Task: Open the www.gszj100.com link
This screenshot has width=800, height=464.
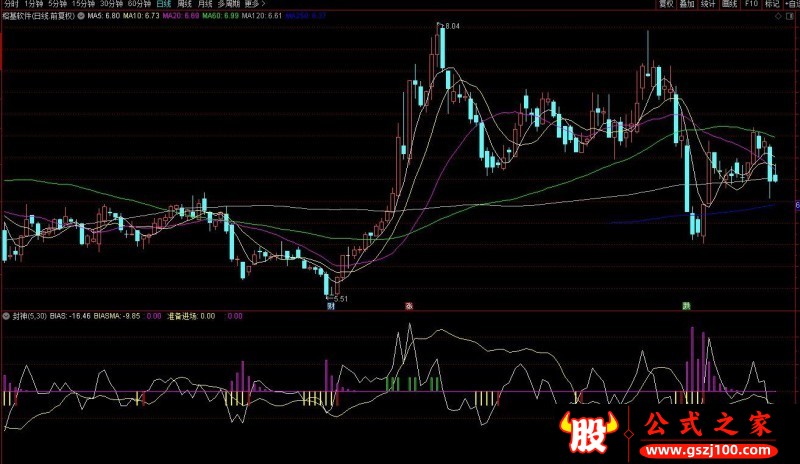Action: coord(708,450)
